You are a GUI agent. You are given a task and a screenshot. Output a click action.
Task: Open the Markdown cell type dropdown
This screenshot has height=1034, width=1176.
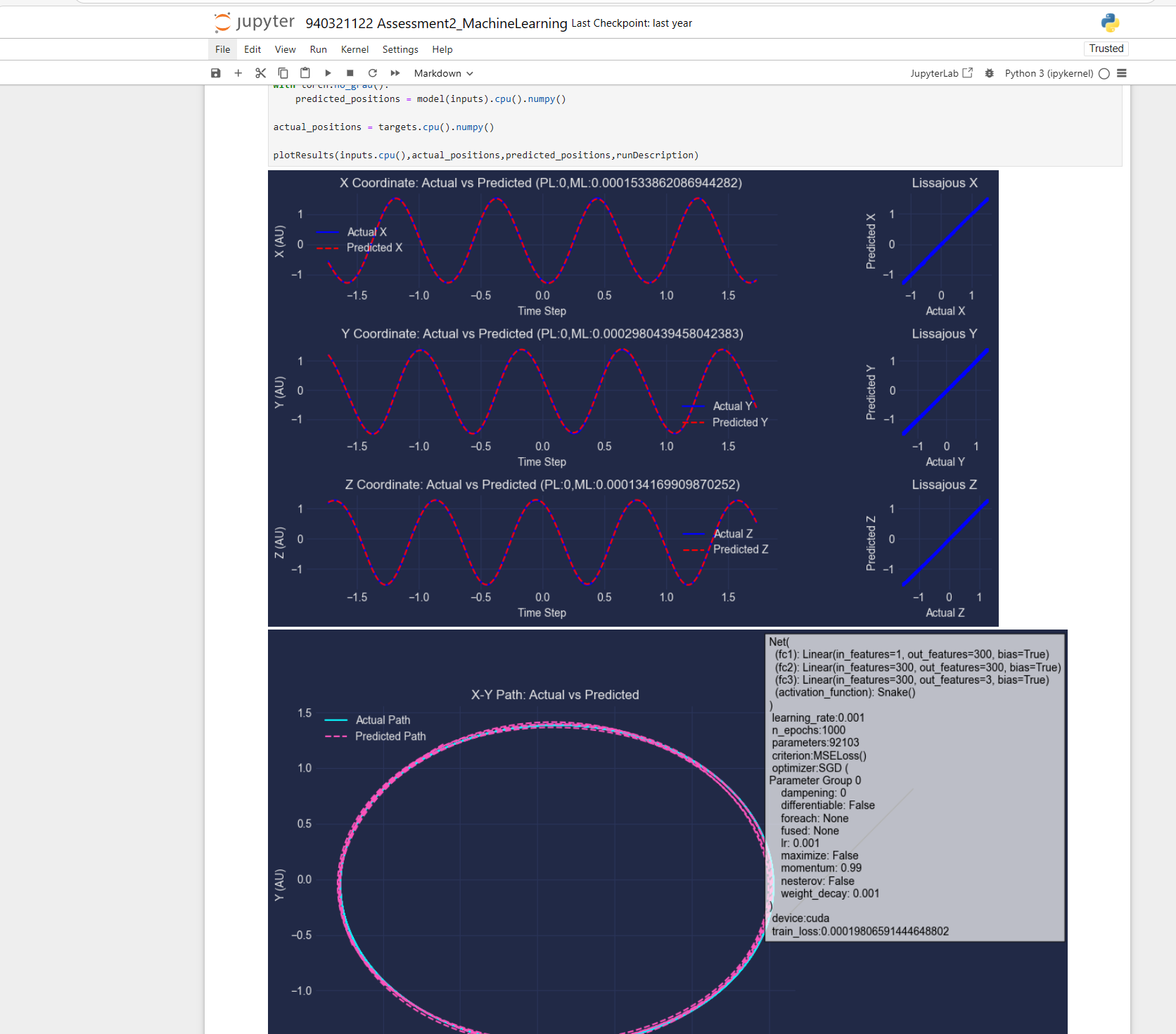(442, 72)
